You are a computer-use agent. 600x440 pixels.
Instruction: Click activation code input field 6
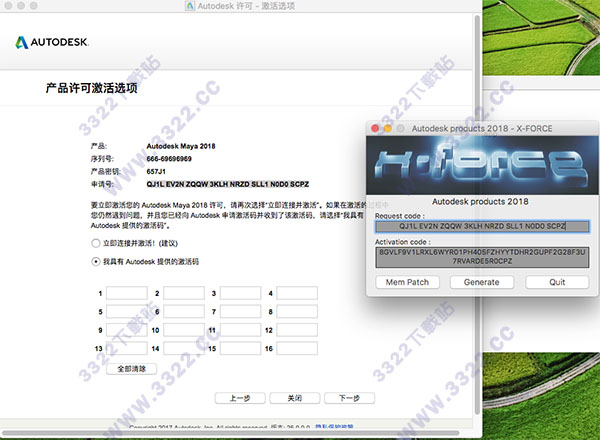pyautogui.click(x=184, y=311)
